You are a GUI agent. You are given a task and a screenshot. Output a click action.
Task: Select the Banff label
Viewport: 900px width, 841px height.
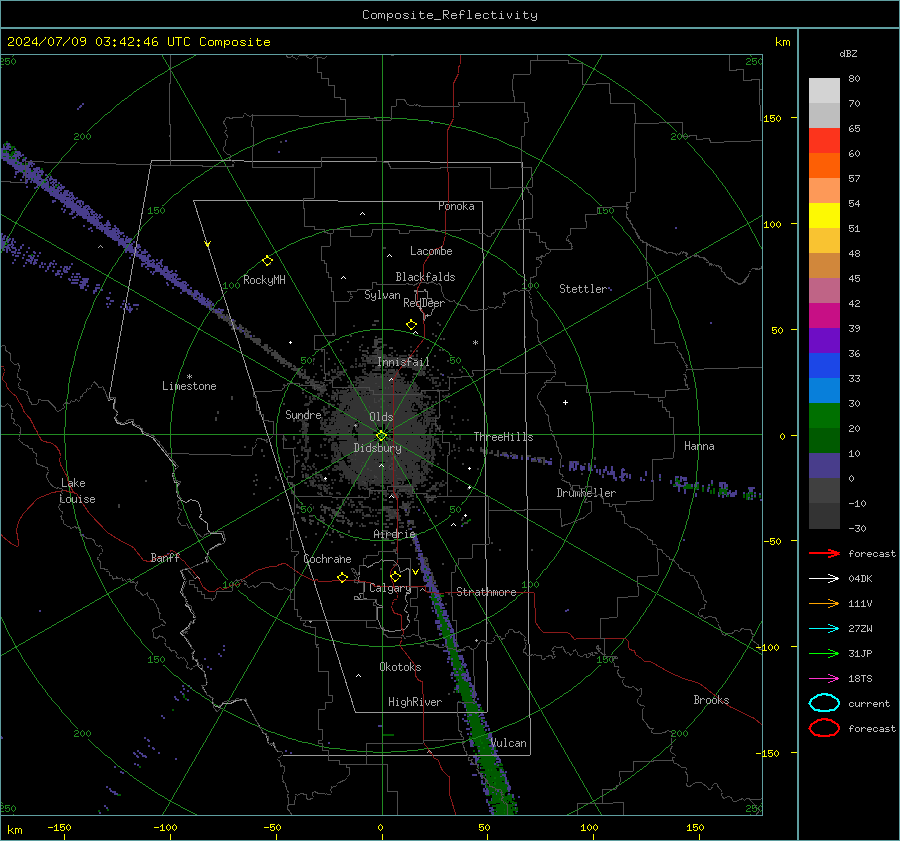pyautogui.click(x=165, y=557)
